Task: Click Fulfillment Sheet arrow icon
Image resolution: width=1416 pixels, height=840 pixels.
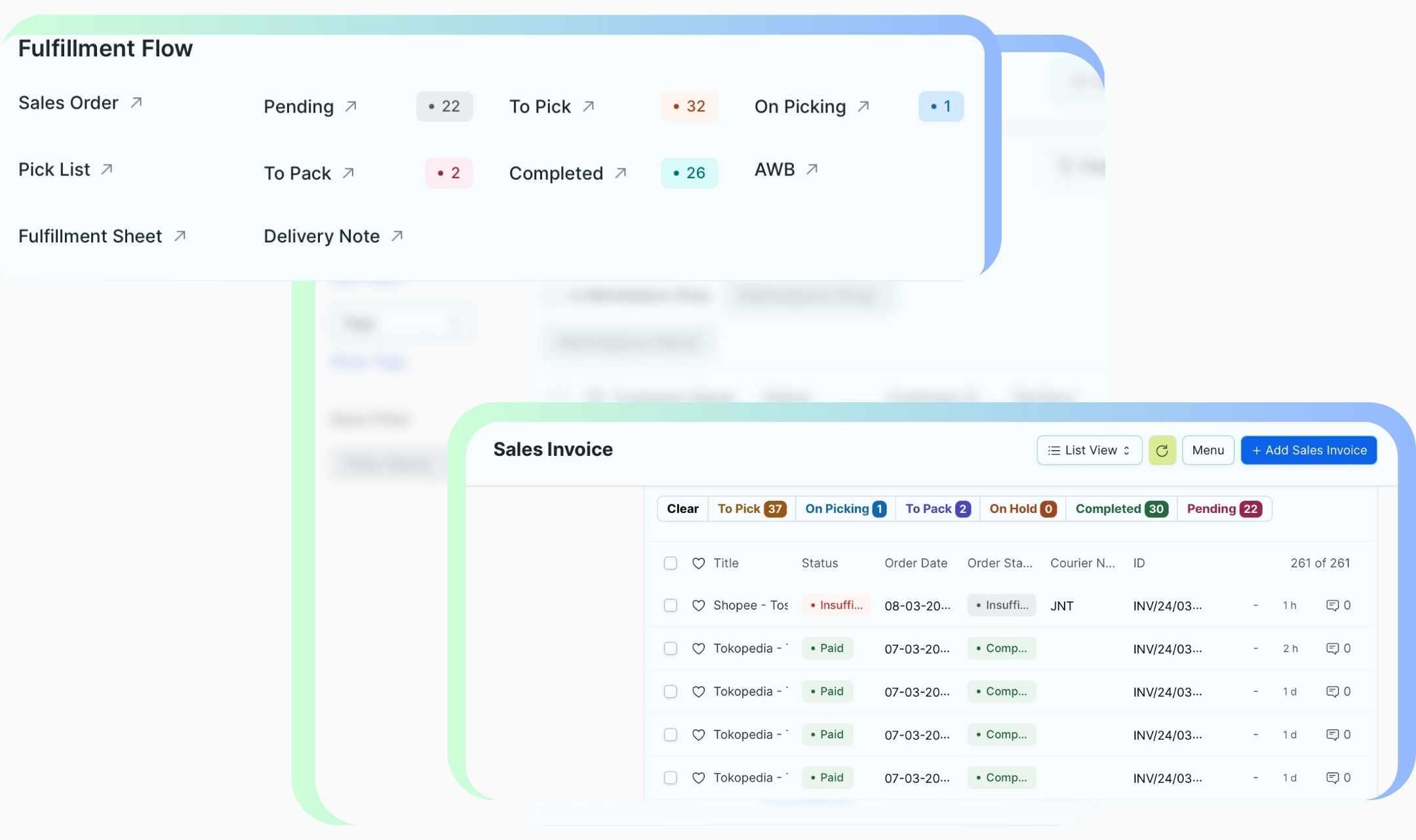Action: [x=180, y=236]
